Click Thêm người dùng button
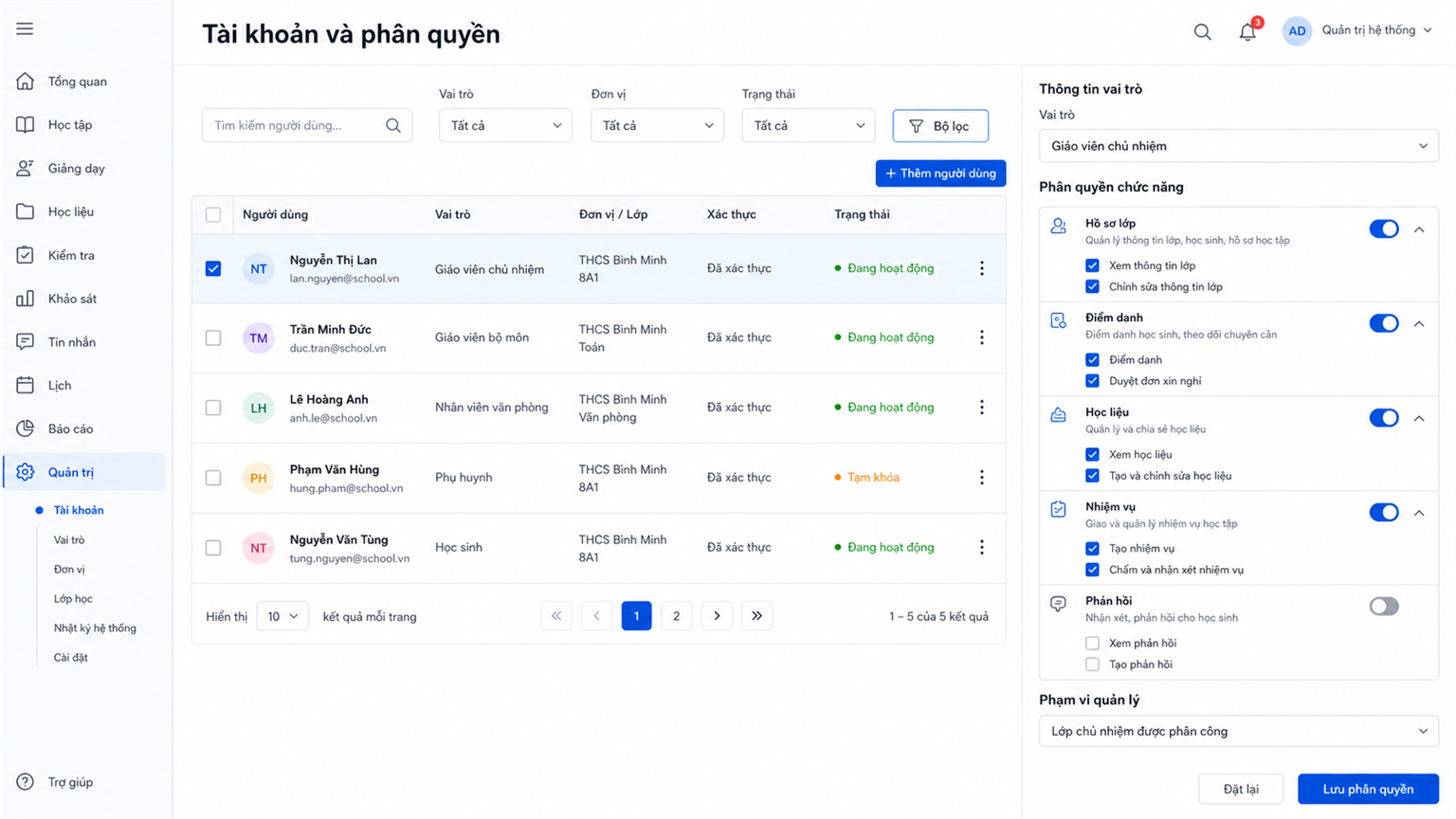The height and width of the screenshot is (819, 1456). pos(940,173)
